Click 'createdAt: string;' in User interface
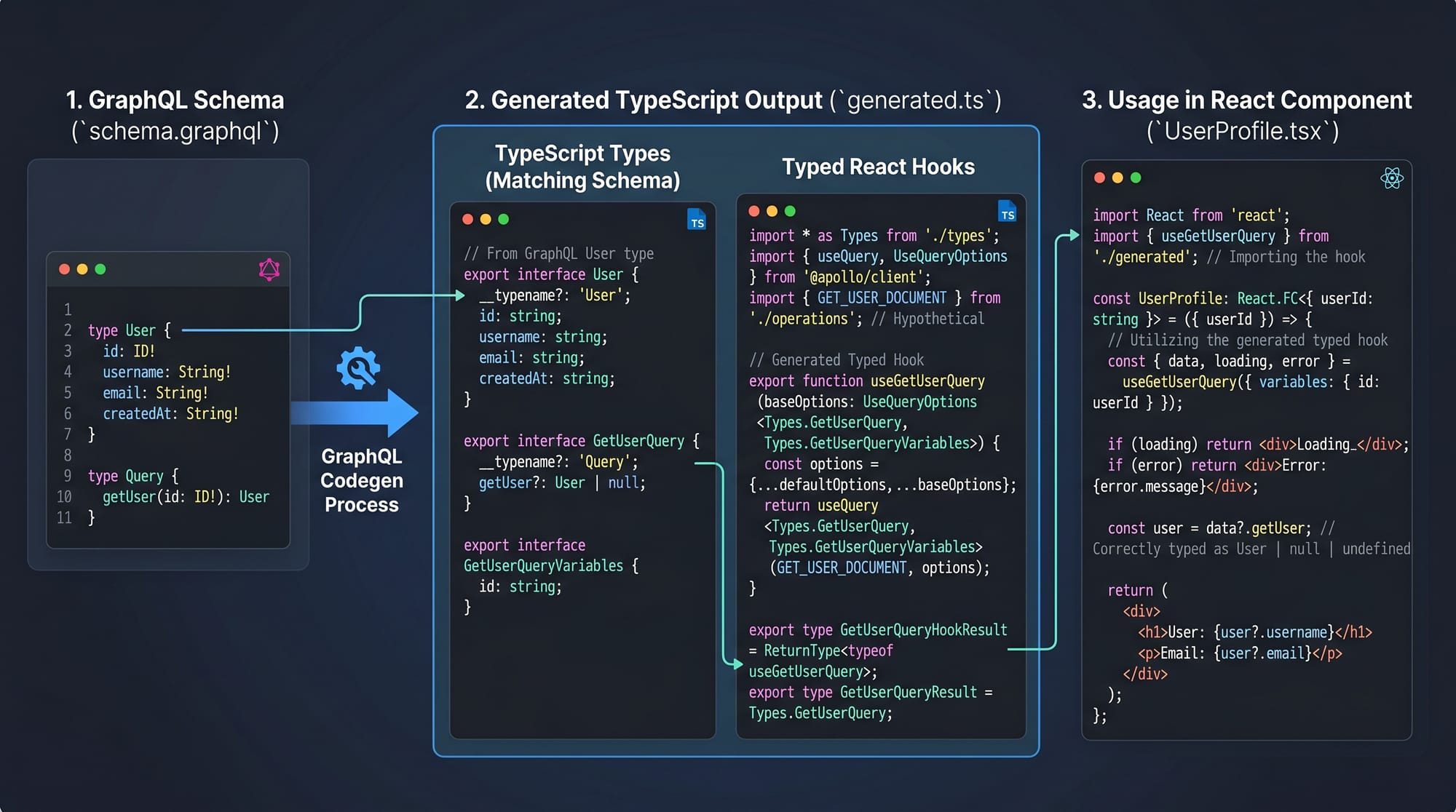Viewport: 1456px width, 812px height. pyautogui.click(x=547, y=379)
